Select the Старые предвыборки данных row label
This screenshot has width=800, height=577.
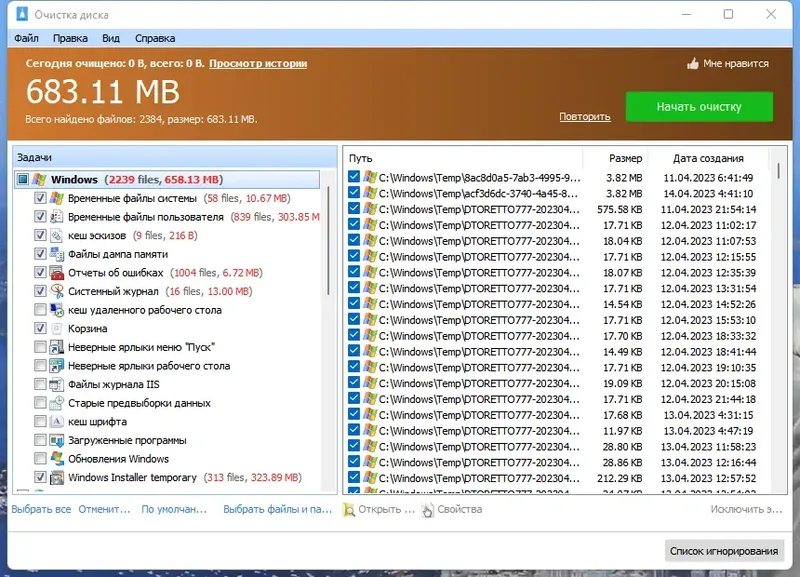click(x=139, y=403)
